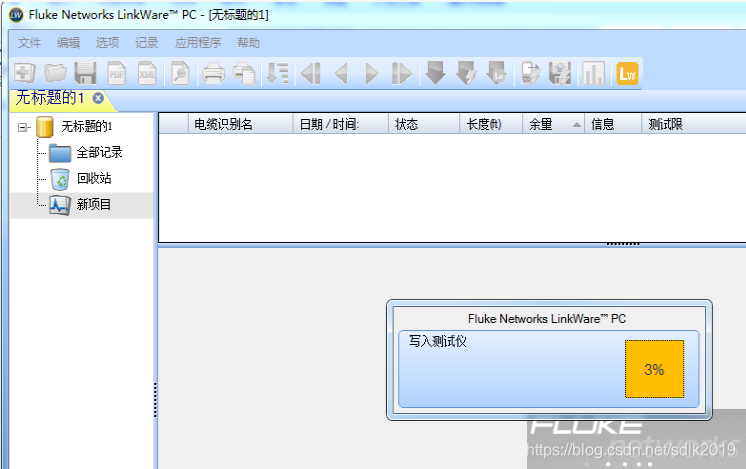Sort by 余量 column header

pos(554,124)
